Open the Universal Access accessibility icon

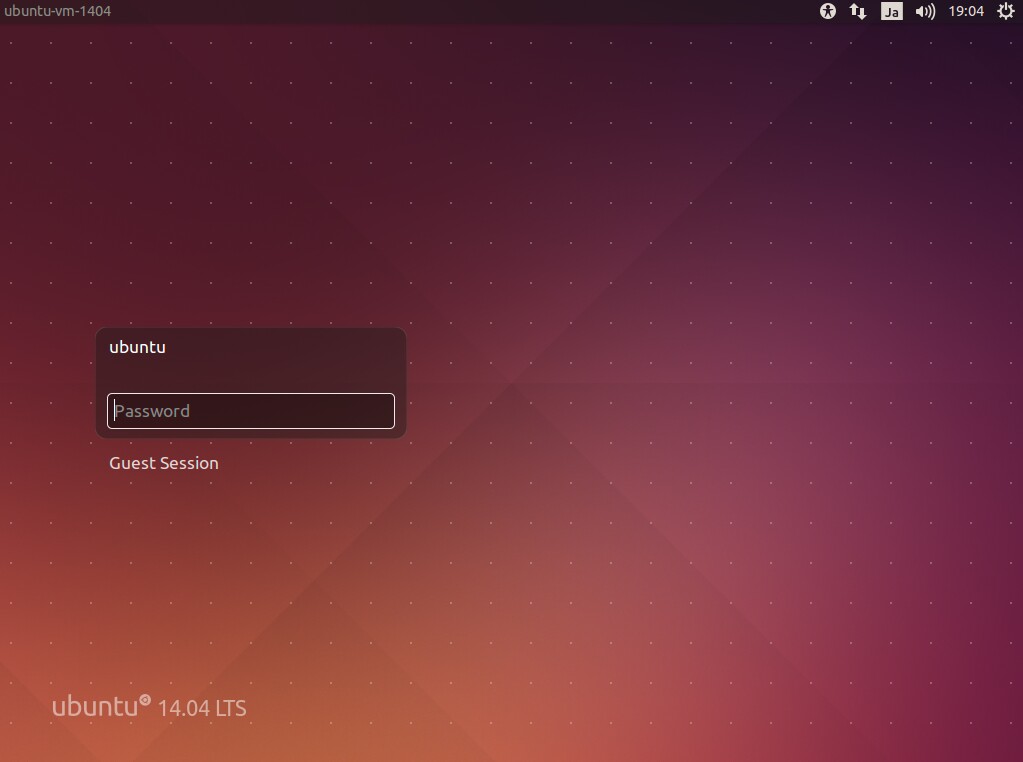pos(827,11)
